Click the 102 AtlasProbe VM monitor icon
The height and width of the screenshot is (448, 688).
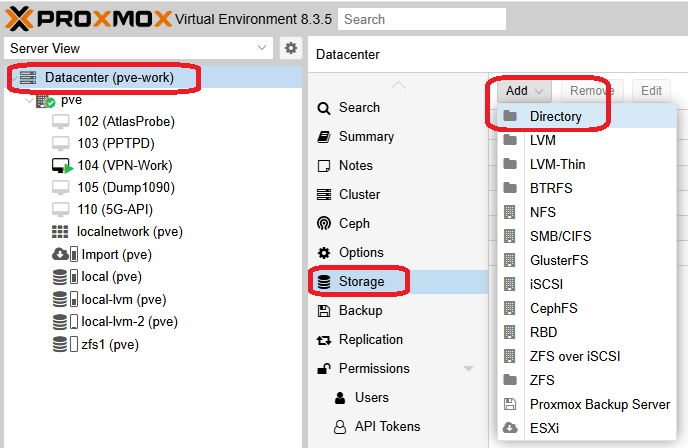(x=60, y=122)
